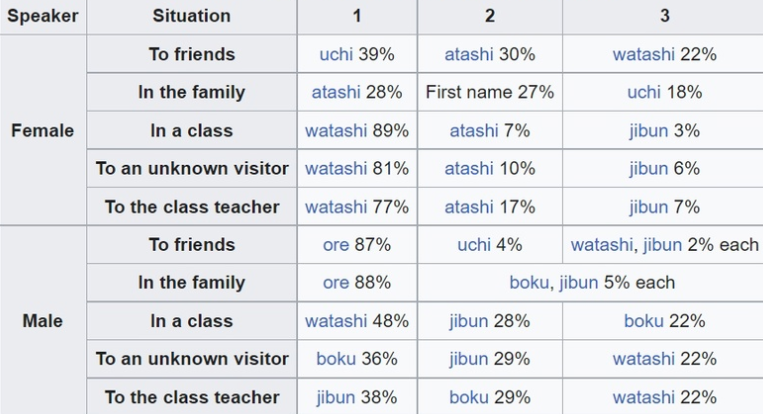Click atashi 30% link in Female To friends row
763x414 pixels.
(x=469, y=54)
